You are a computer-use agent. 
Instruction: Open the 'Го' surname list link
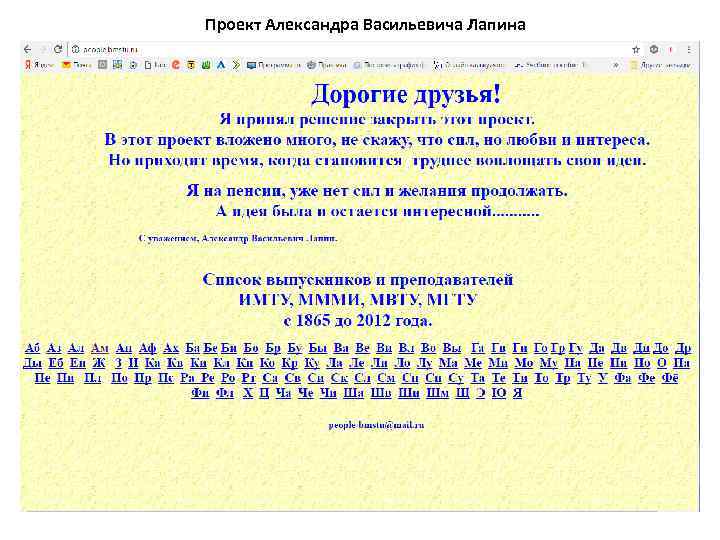point(541,348)
